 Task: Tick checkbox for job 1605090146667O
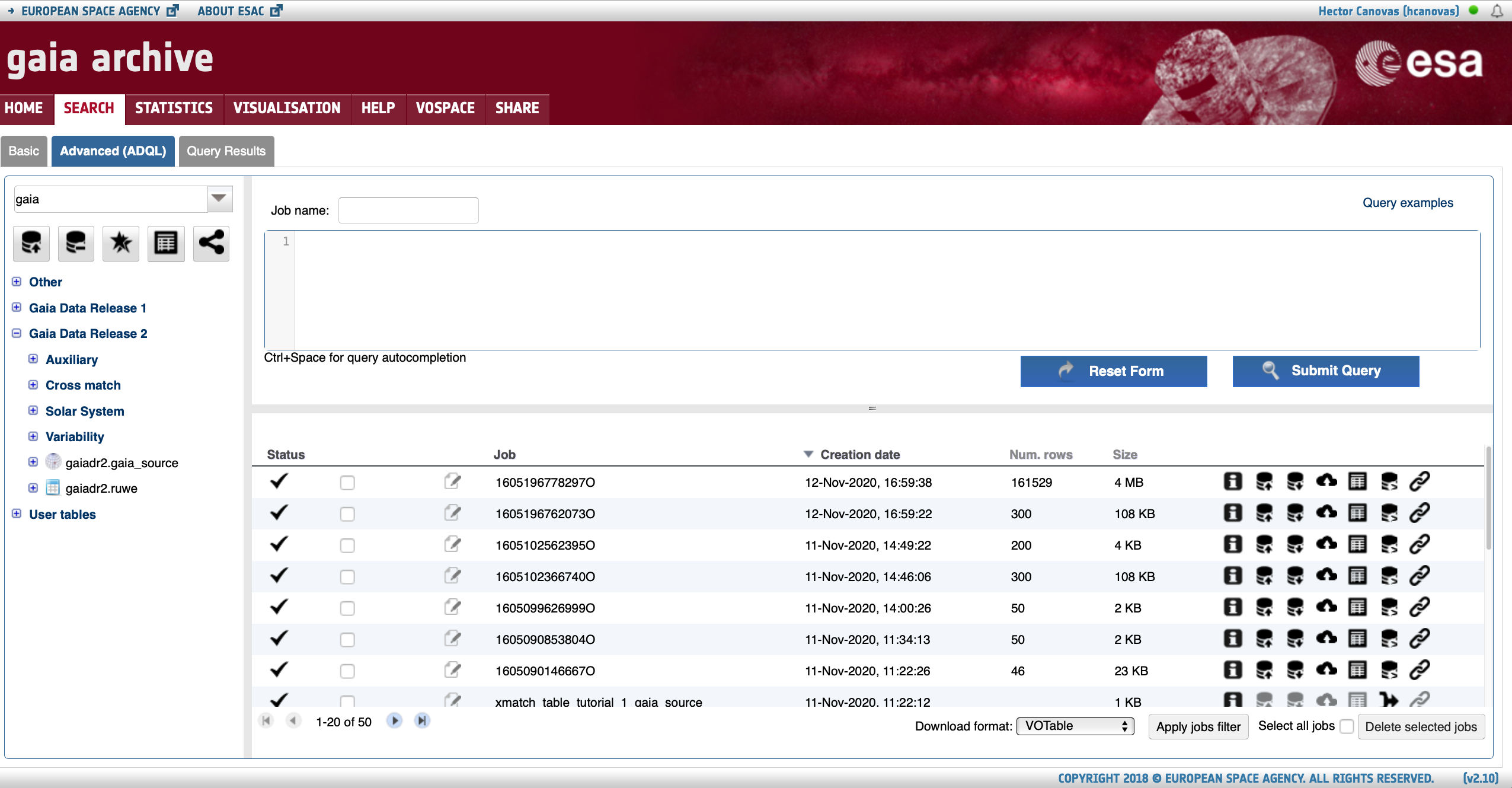(347, 671)
